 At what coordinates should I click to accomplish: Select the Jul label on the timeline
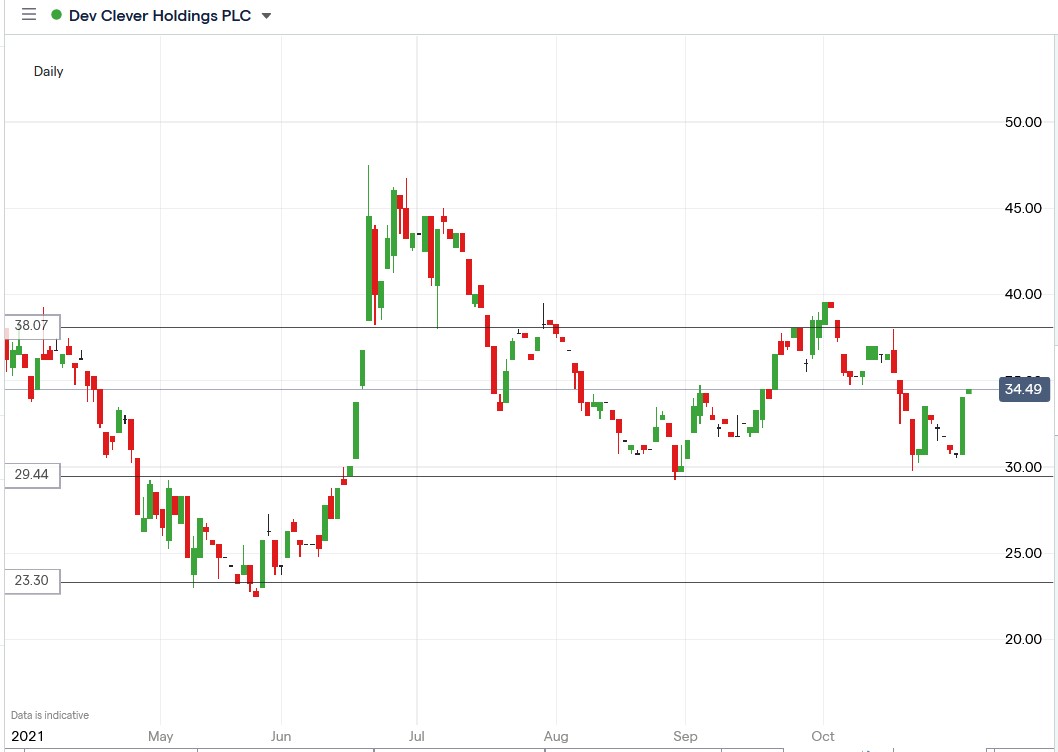click(416, 736)
